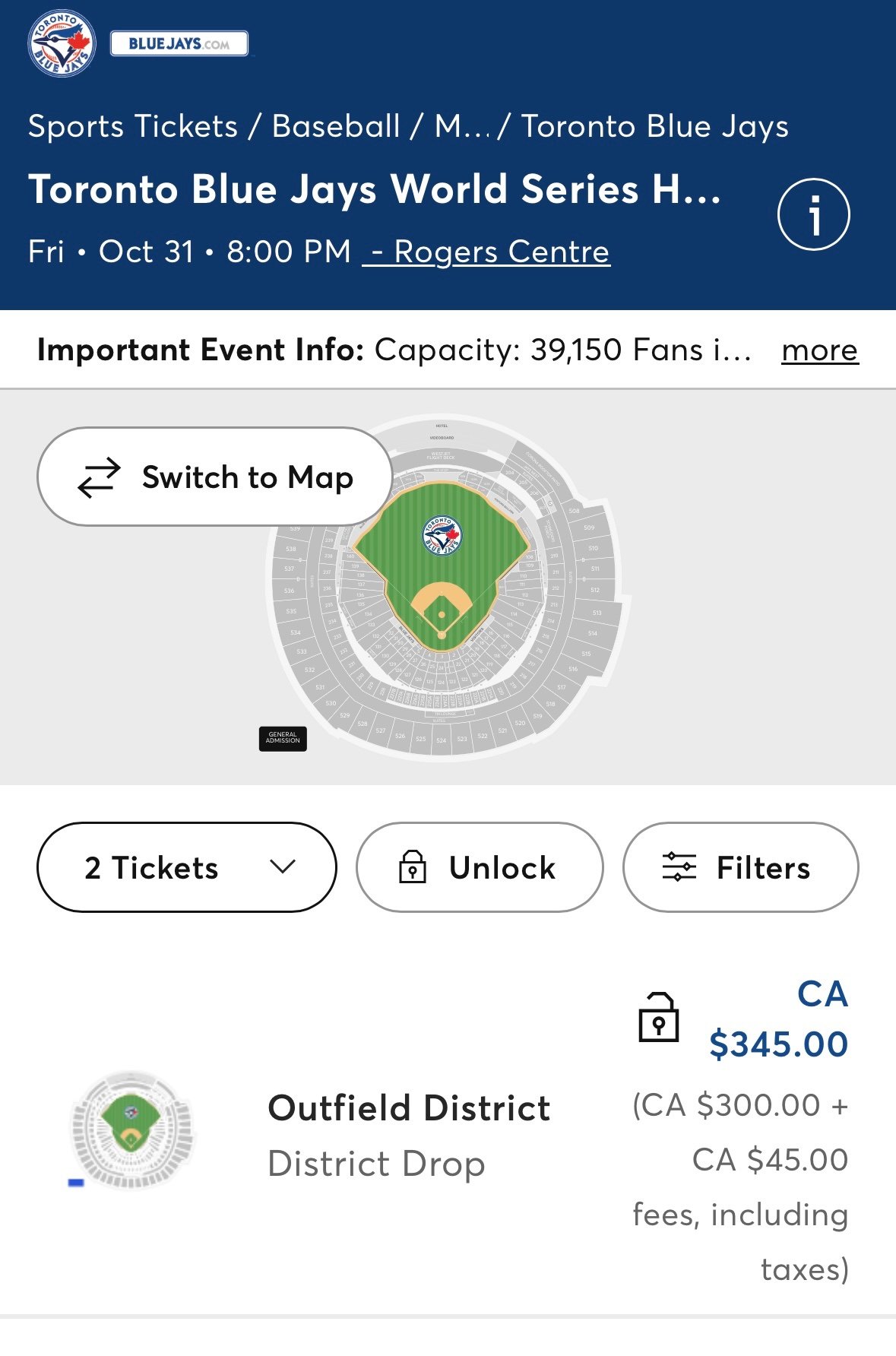Click the General Admission badge on the seat map
The height and width of the screenshot is (1356, 896).
[x=283, y=738]
